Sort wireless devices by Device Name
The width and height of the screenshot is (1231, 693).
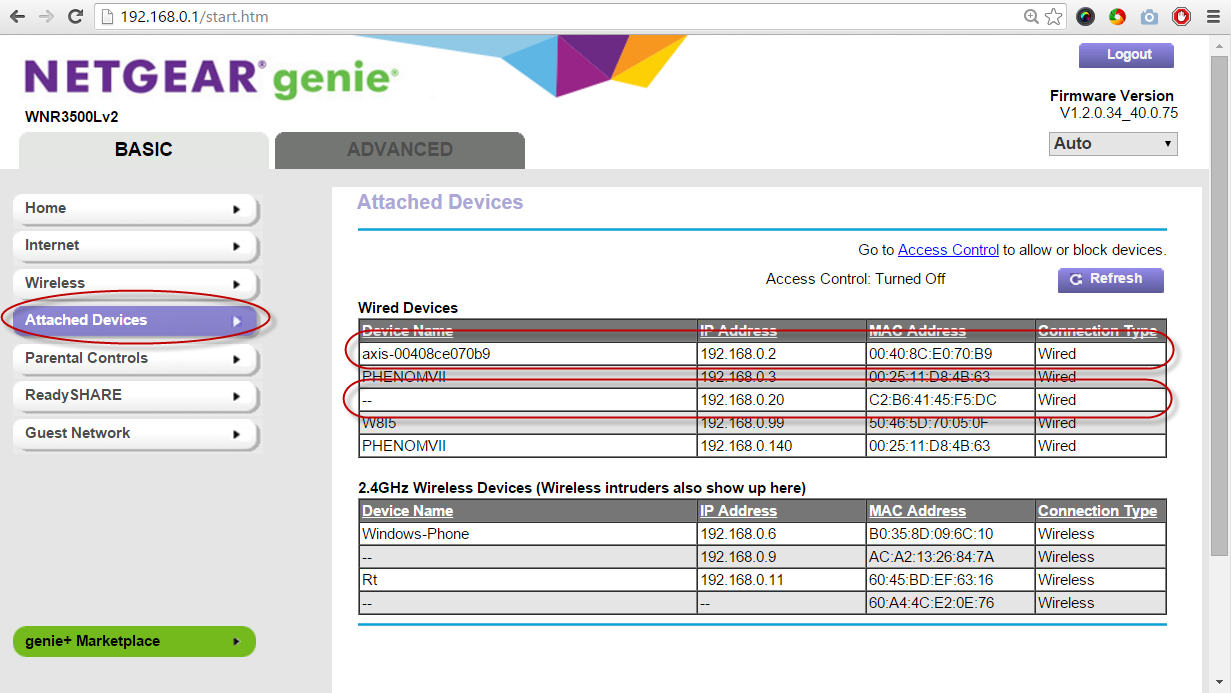click(407, 511)
